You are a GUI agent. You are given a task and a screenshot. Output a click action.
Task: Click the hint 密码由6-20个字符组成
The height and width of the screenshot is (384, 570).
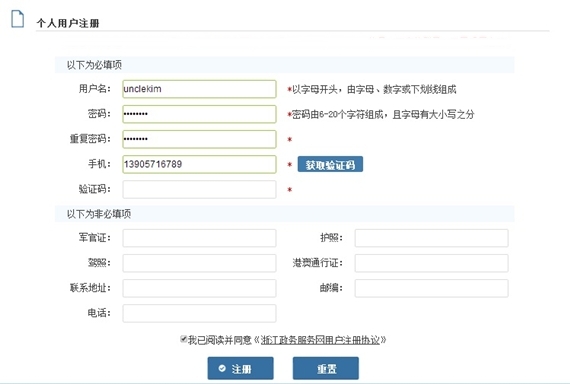pos(337,115)
